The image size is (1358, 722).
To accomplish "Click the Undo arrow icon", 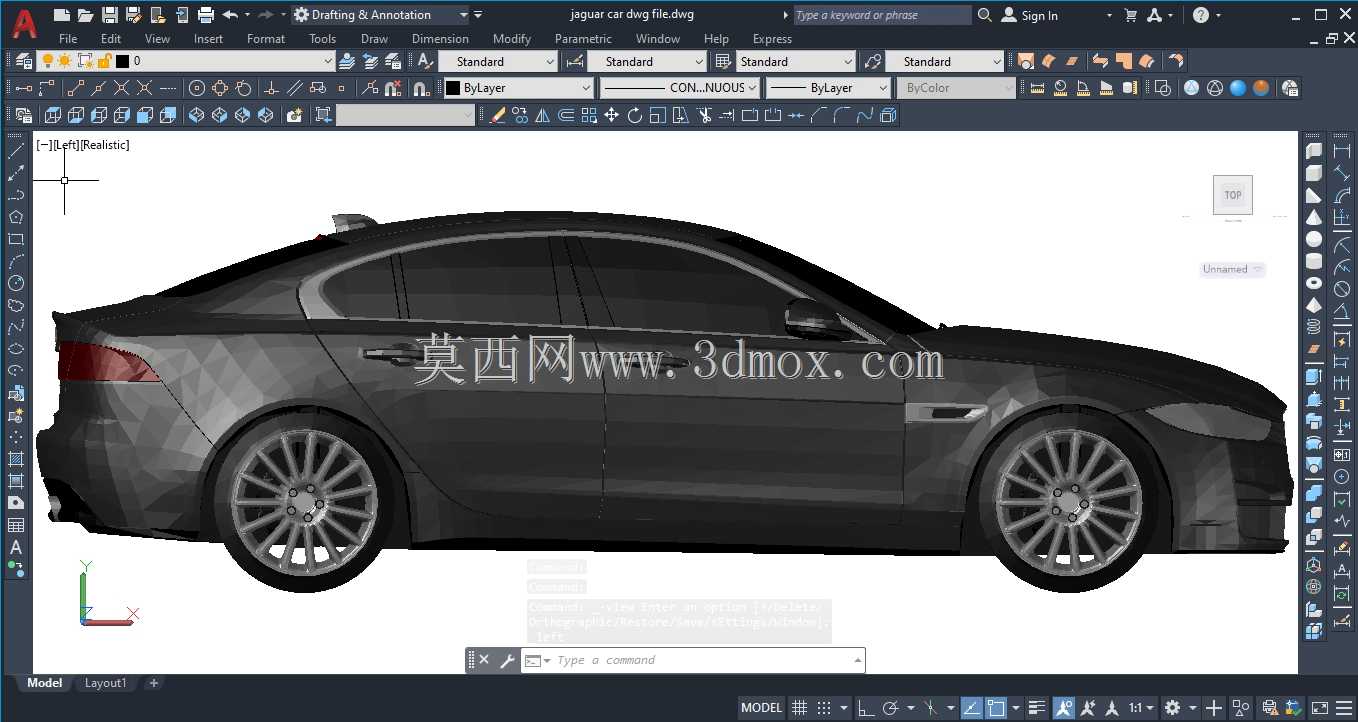I will (230, 15).
